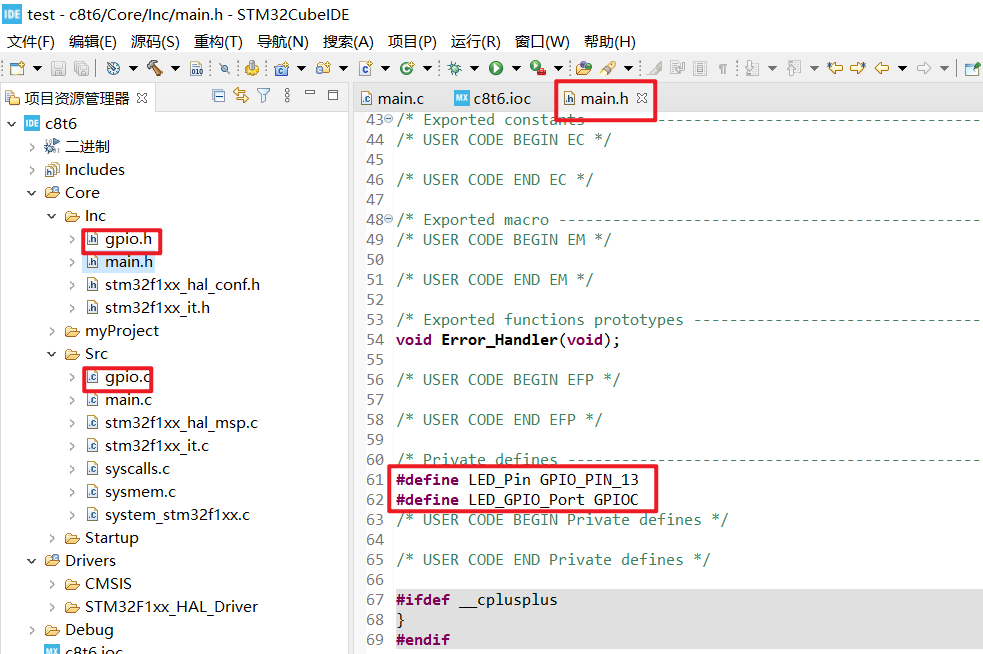Open the 文件(F) menu
This screenshot has width=983, height=654.
tap(31, 41)
